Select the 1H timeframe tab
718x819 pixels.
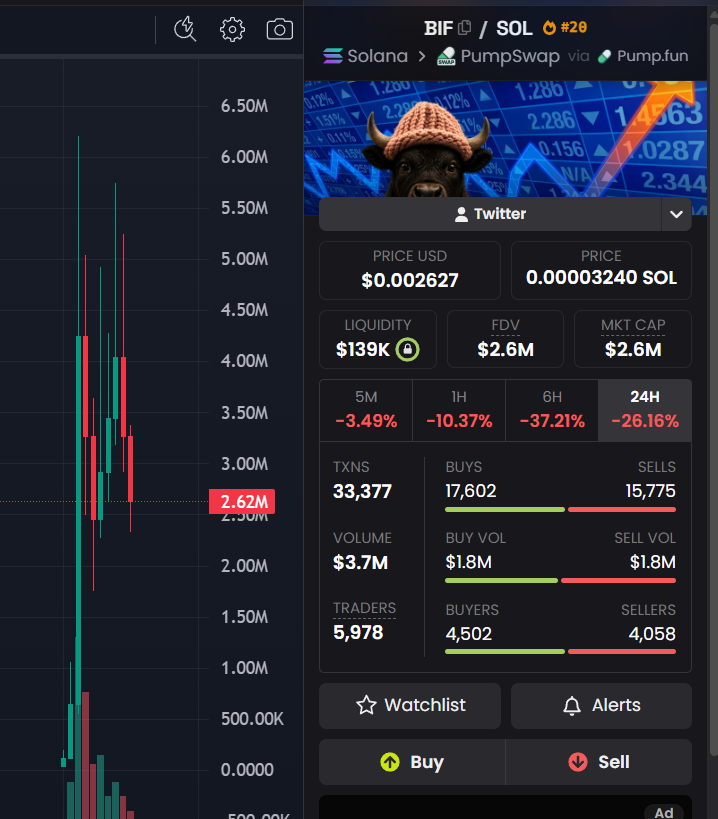(459, 411)
